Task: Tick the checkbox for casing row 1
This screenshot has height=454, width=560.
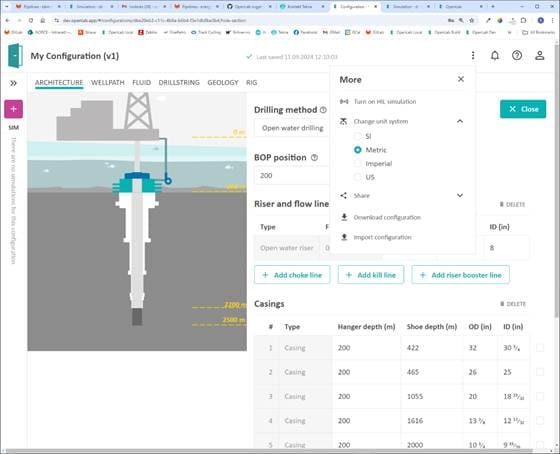Action: point(540,348)
